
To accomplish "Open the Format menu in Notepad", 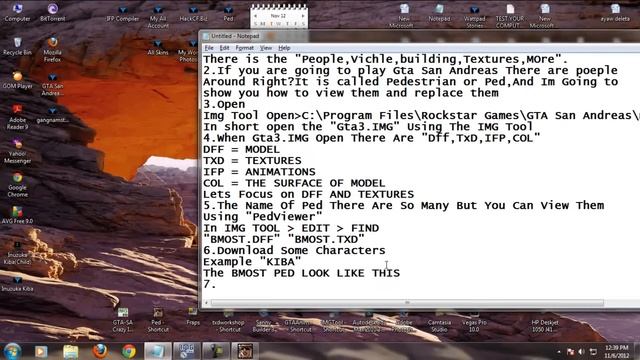I will pyautogui.click(x=244, y=48).
